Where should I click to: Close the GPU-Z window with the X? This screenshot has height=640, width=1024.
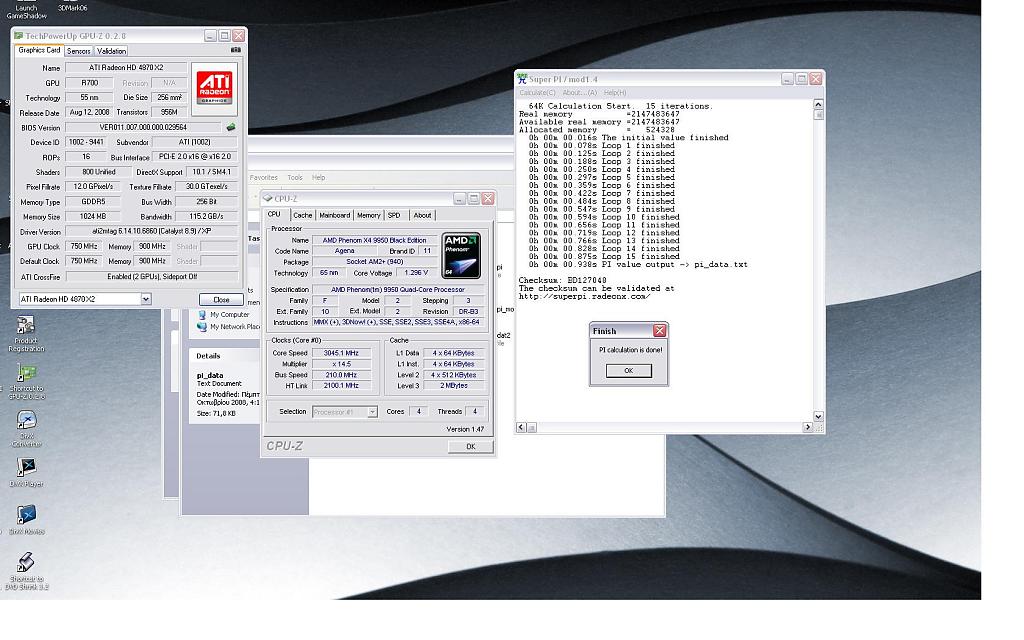(238, 35)
